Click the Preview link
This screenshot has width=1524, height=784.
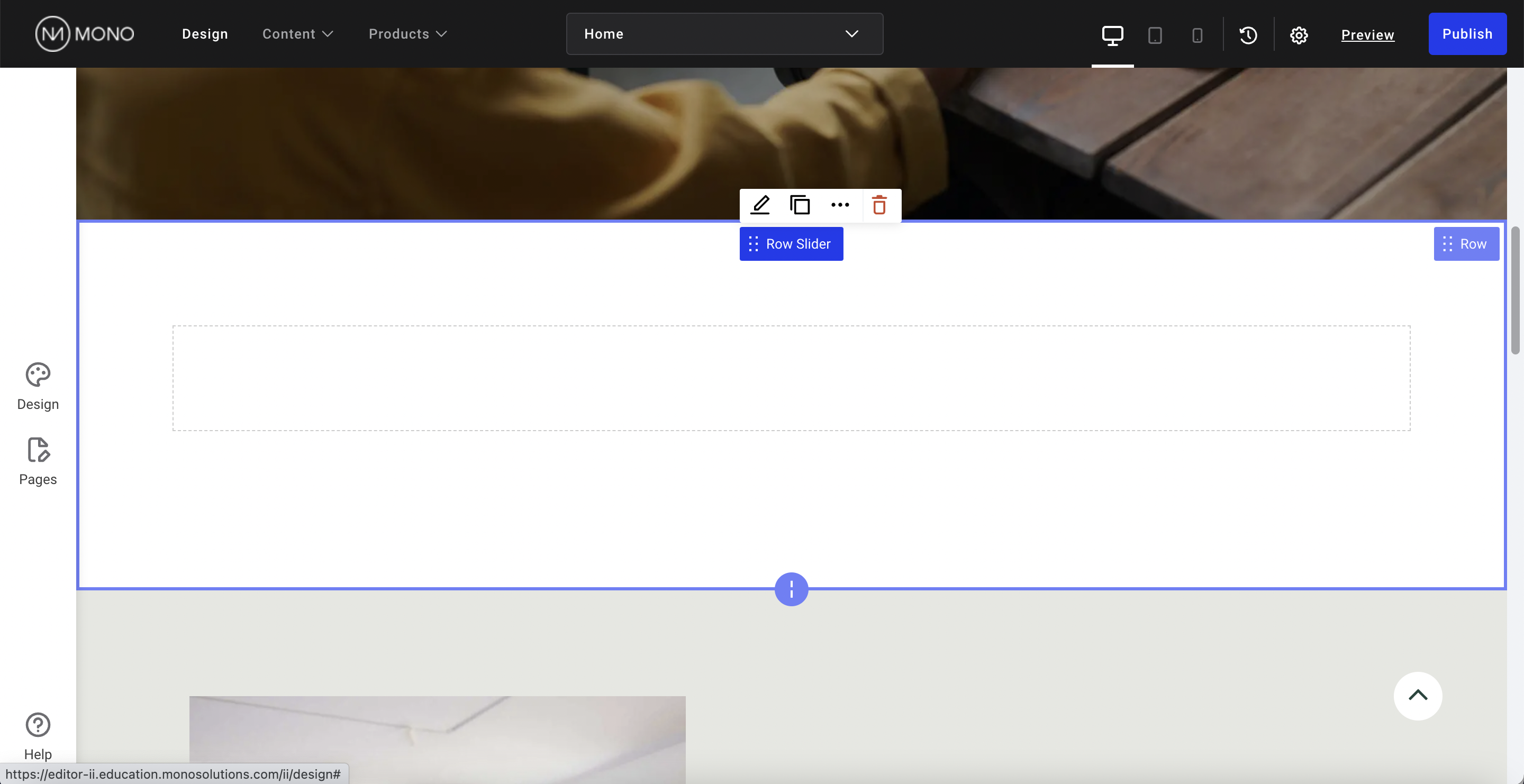[1367, 35]
